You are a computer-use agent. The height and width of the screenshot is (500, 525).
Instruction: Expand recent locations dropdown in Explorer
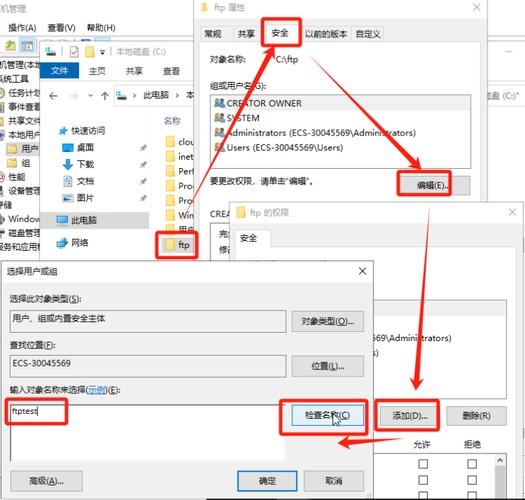tap(90, 96)
